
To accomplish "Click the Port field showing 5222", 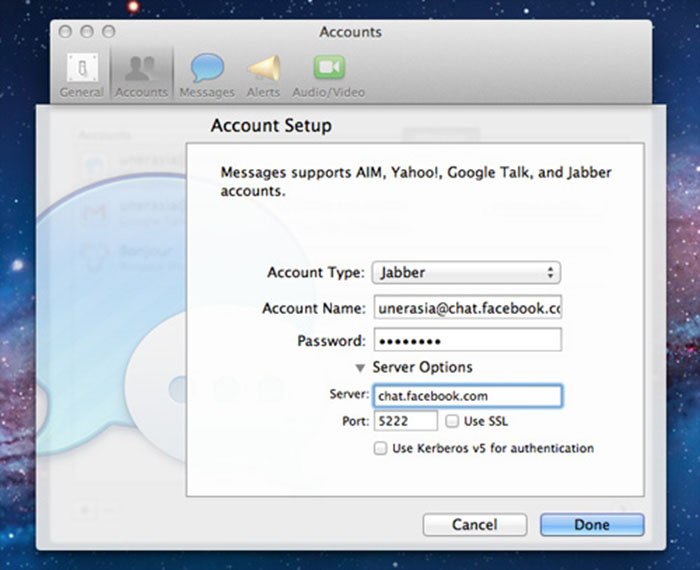I will (405, 421).
